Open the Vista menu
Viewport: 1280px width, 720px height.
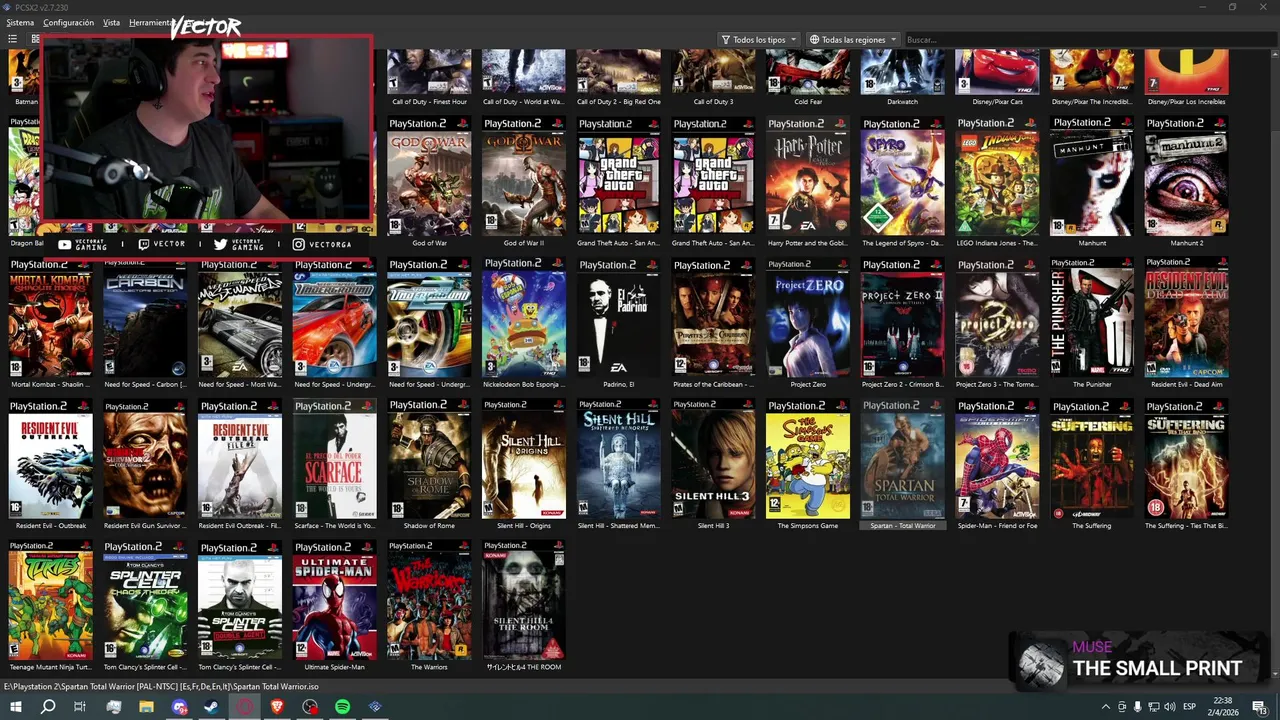[x=111, y=22]
